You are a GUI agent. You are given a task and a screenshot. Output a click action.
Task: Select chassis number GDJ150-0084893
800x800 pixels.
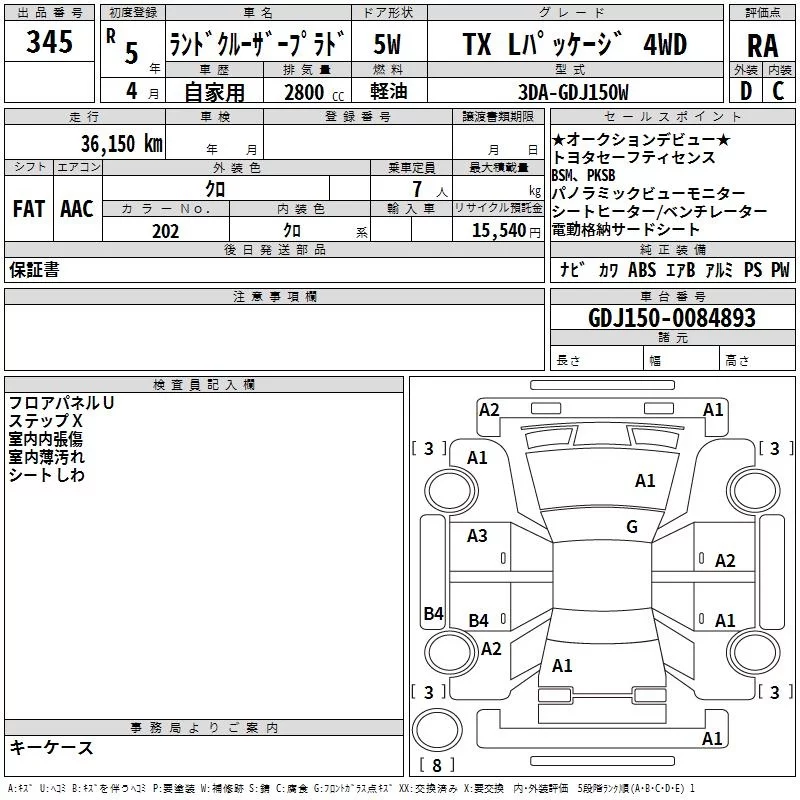(671, 317)
